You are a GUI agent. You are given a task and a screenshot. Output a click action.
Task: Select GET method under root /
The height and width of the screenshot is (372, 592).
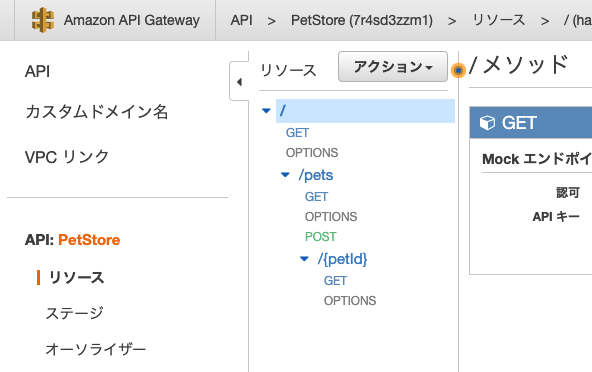click(x=298, y=133)
